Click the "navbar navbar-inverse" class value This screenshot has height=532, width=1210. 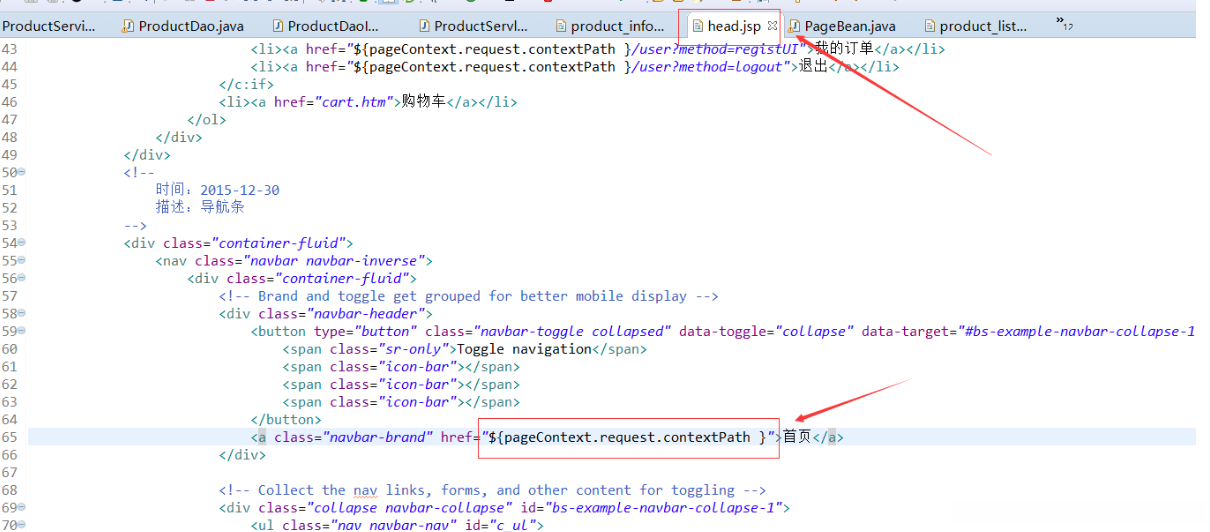point(339,261)
